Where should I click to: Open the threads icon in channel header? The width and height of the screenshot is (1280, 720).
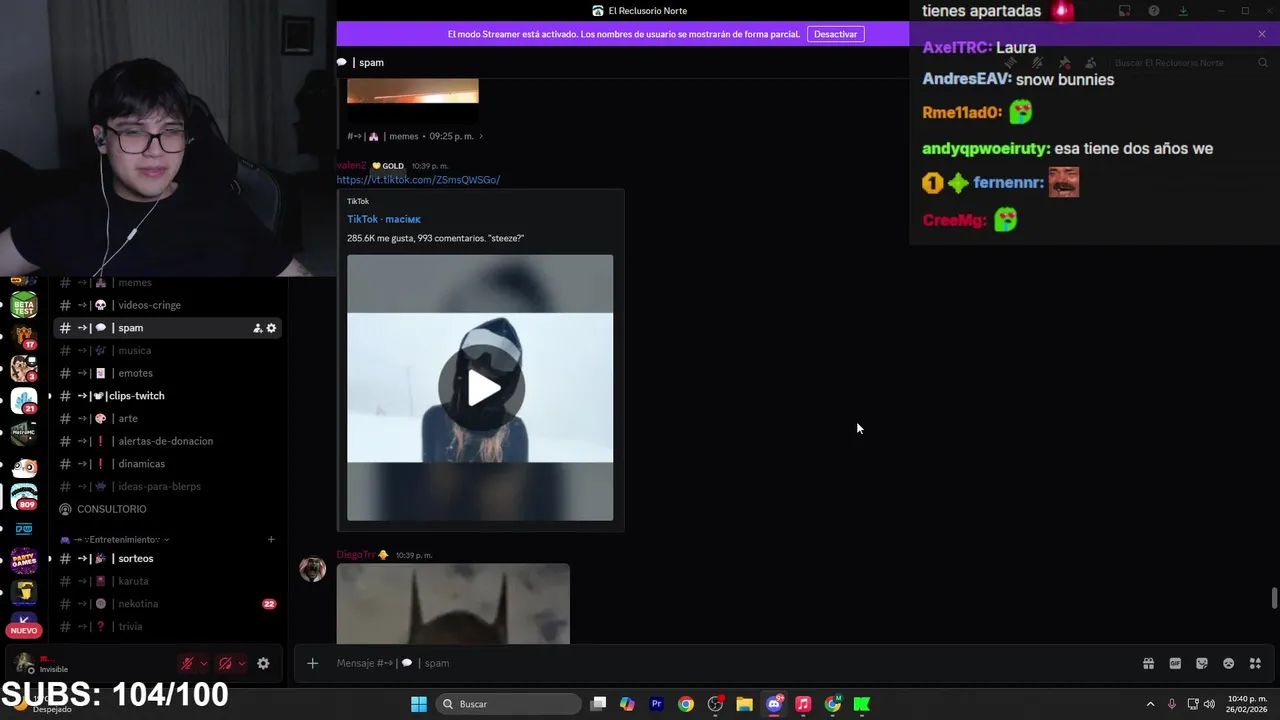(1010, 62)
